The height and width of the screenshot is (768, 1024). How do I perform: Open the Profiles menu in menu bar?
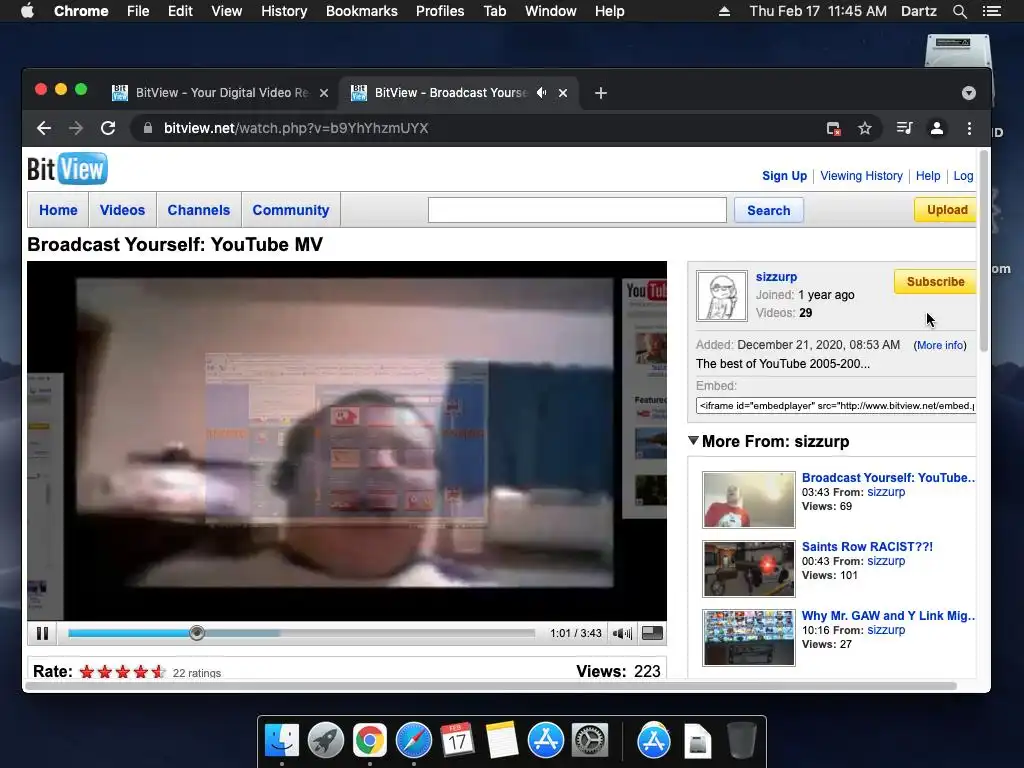pos(440,11)
